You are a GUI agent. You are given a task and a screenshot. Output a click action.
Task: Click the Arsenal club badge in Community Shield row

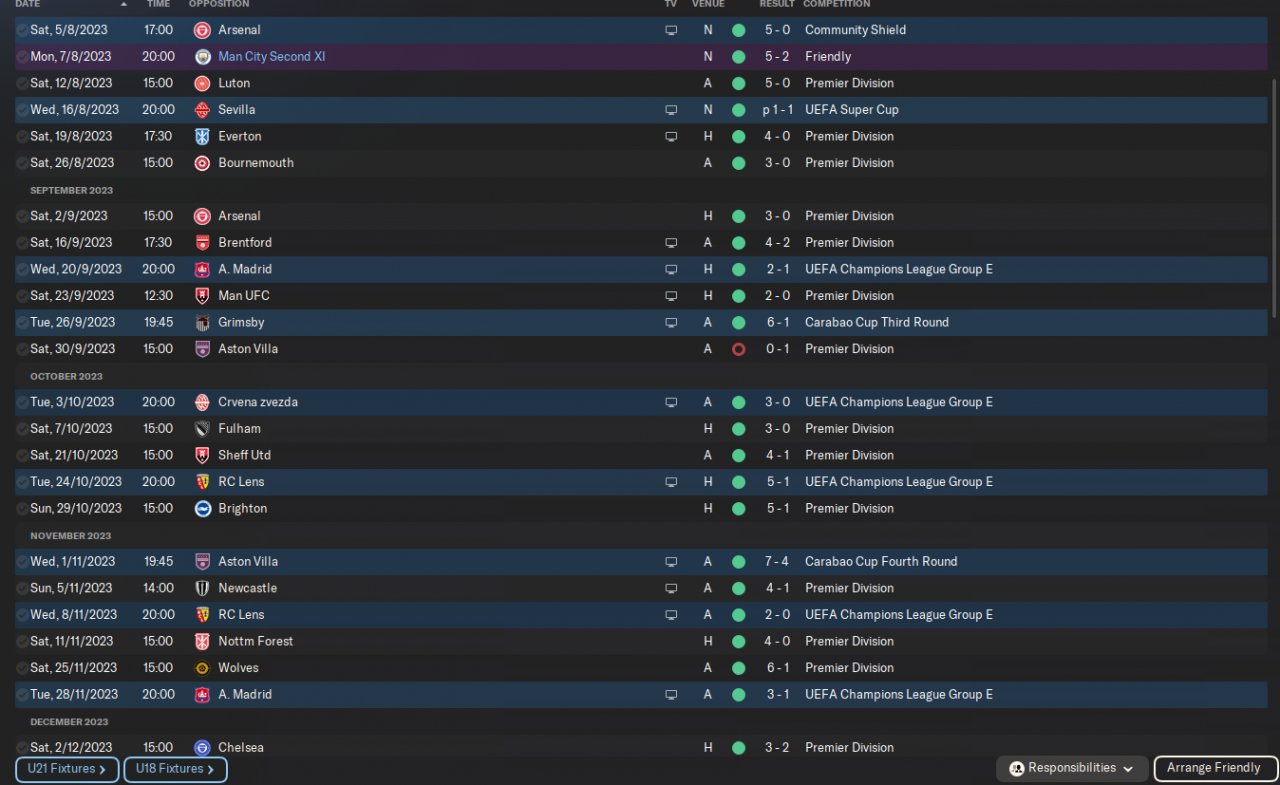(202, 30)
